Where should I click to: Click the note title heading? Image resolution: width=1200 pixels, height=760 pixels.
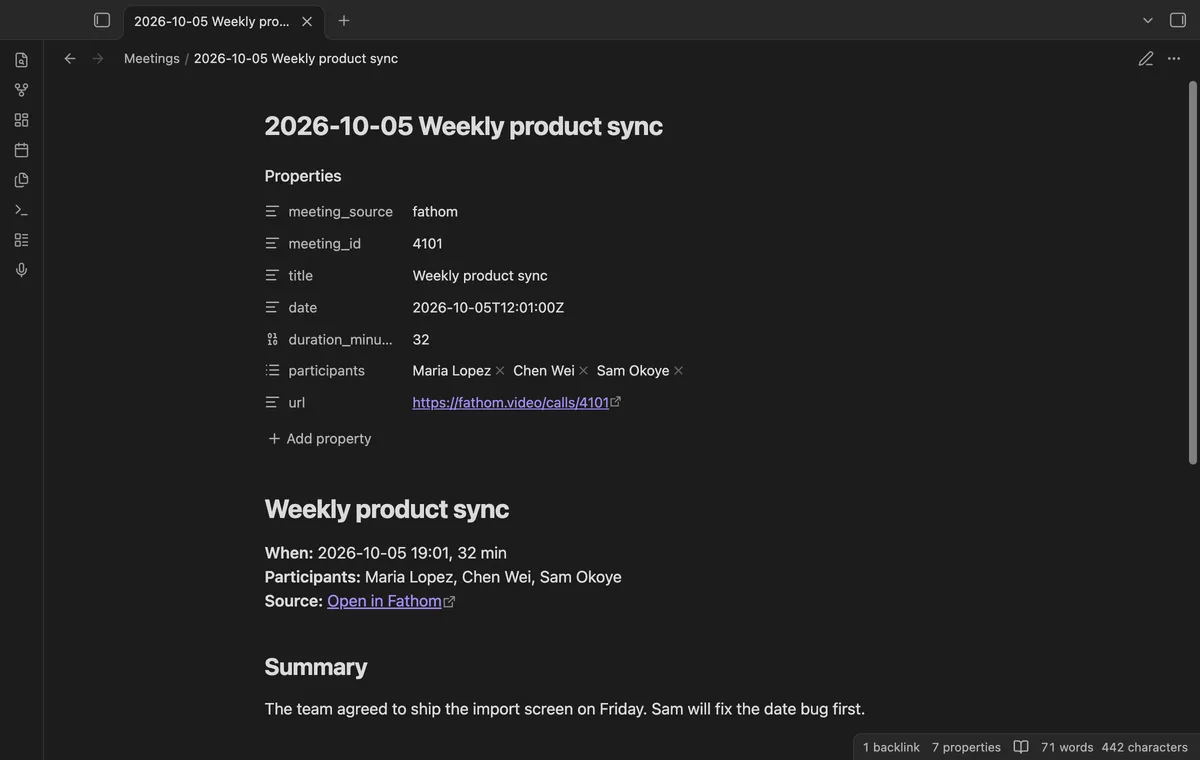pos(463,126)
